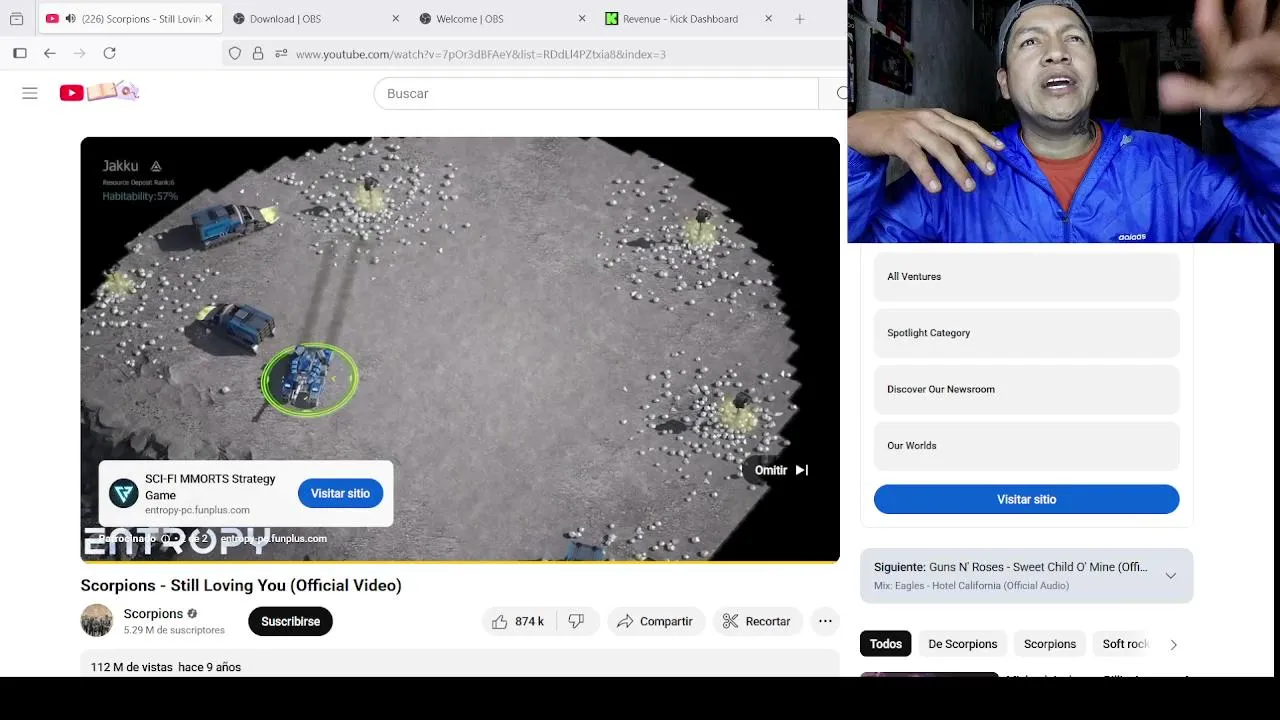Viewport: 1280px width, 720px height.
Task: Go to YouTube home via logo
Action: (x=98, y=92)
